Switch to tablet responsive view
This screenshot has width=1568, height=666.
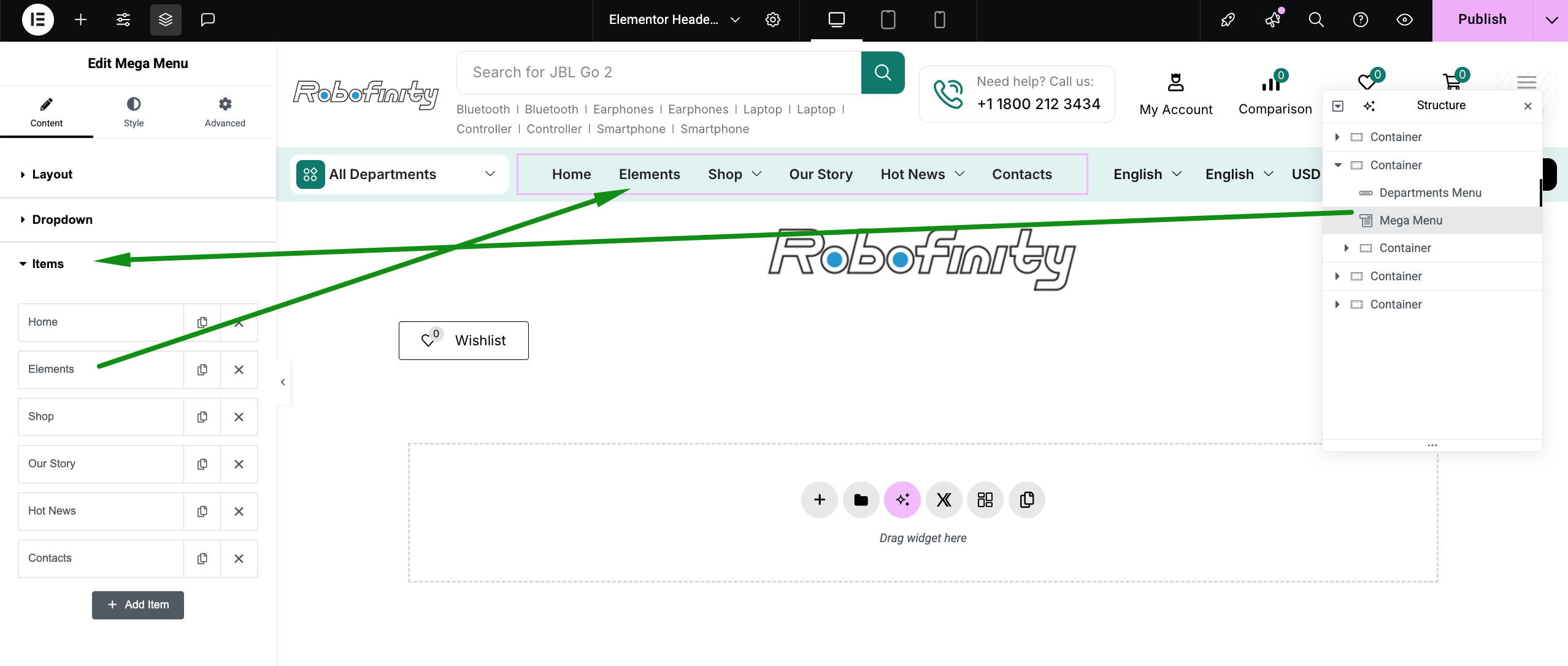pos(888,20)
